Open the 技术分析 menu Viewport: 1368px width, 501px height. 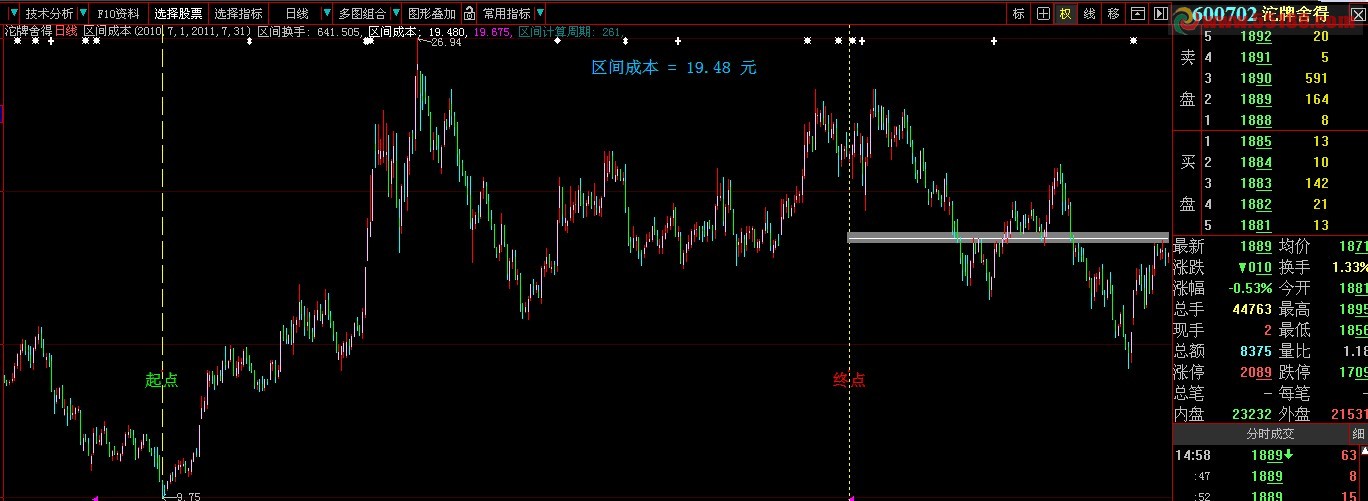(x=49, y=14)
